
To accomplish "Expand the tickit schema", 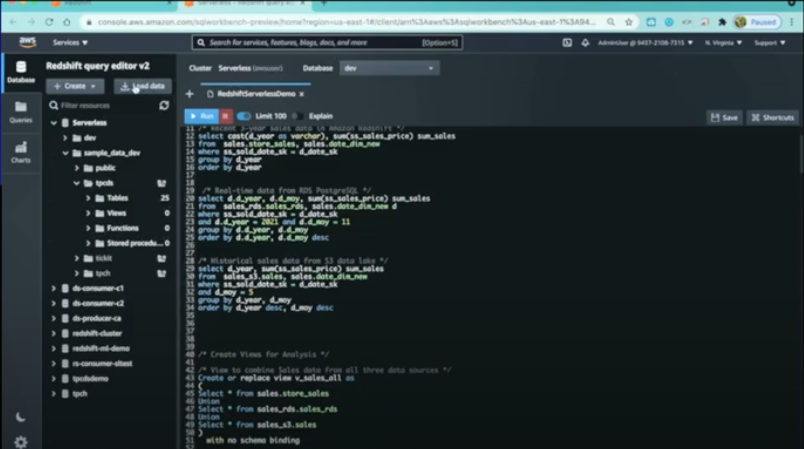I will (76, 258).
